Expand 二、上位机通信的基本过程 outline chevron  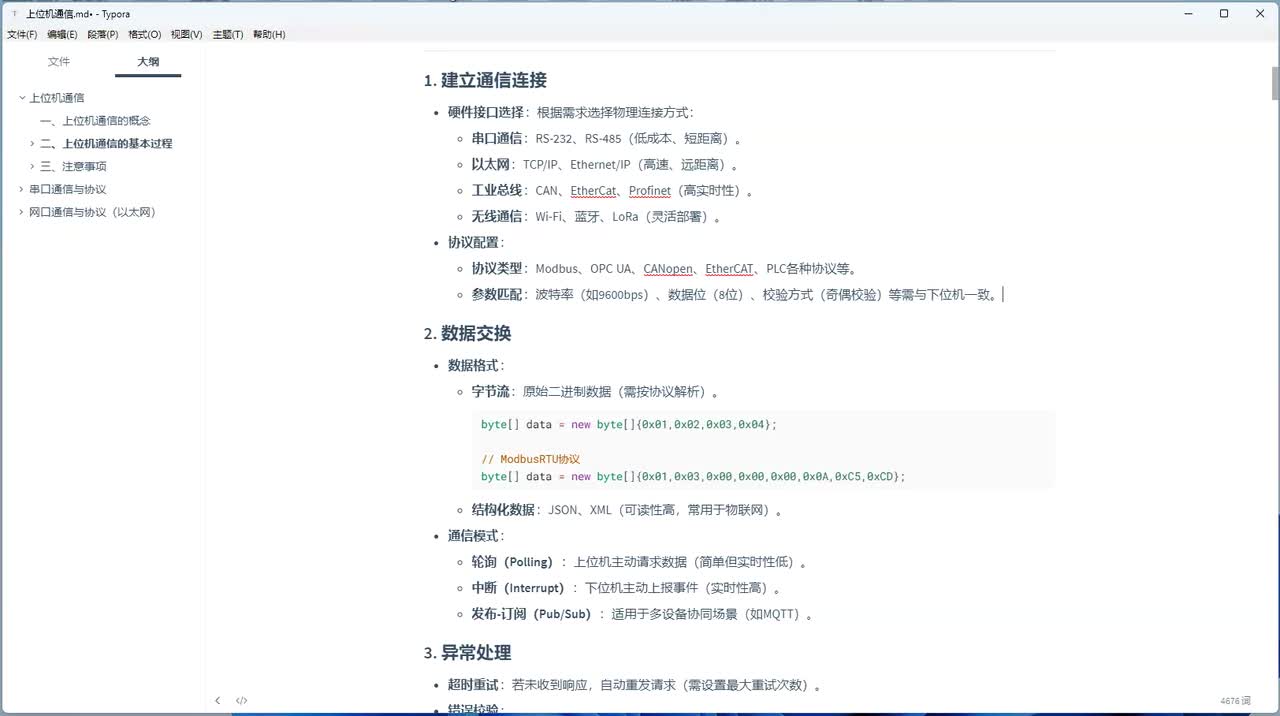coord(33,144)
